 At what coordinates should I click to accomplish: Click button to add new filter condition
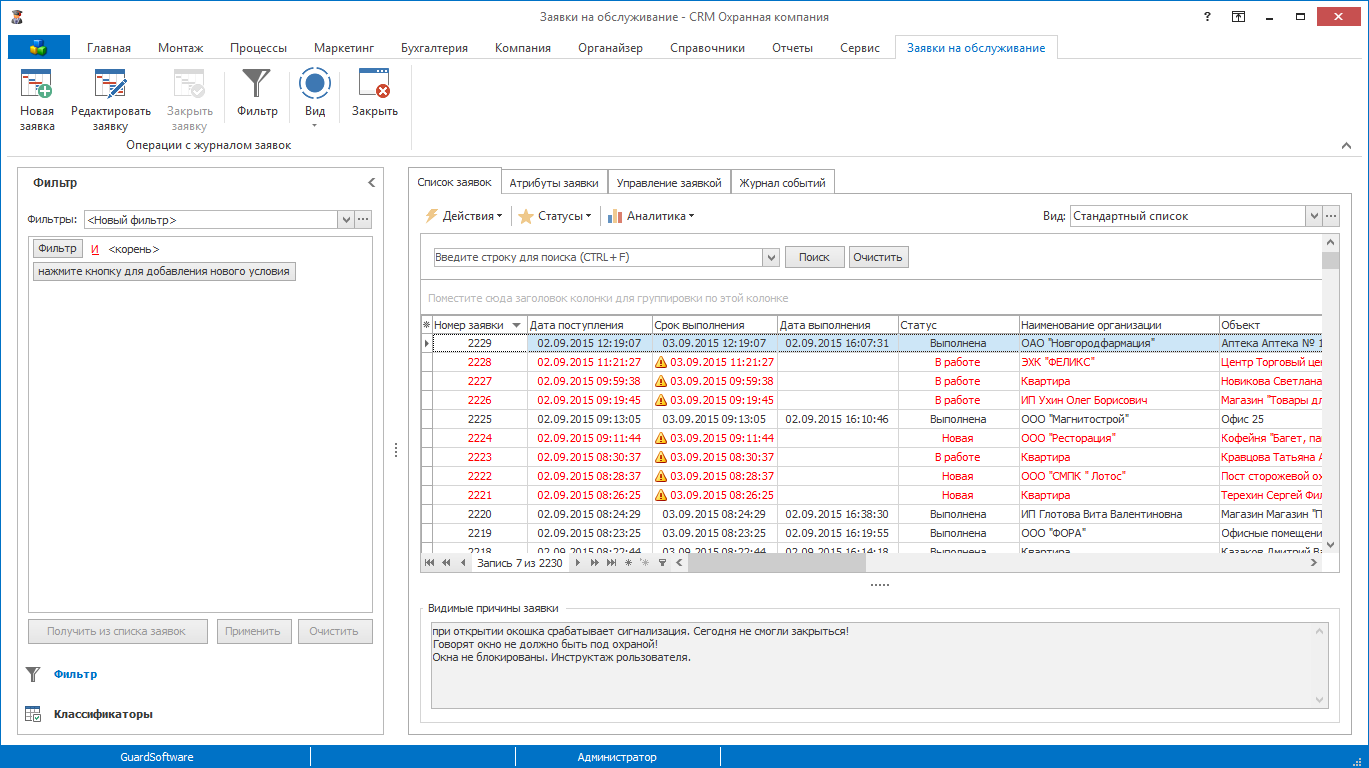coord(164,271)
